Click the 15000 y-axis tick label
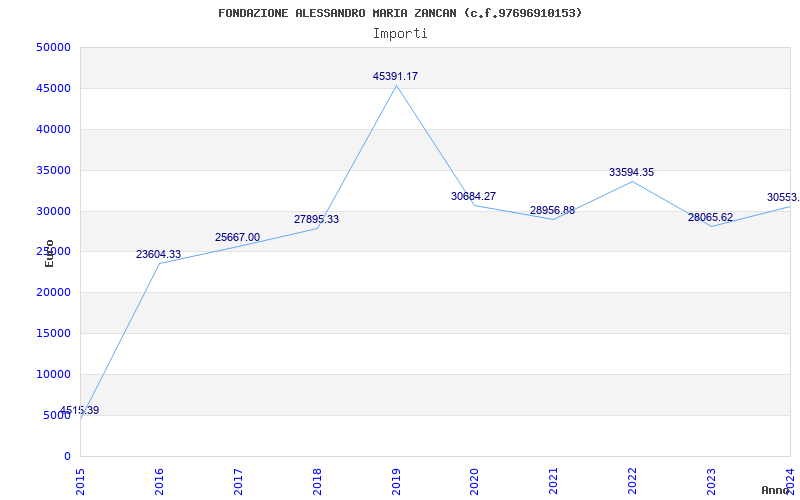Screen dimensions: 800x500 pos(54,333)
